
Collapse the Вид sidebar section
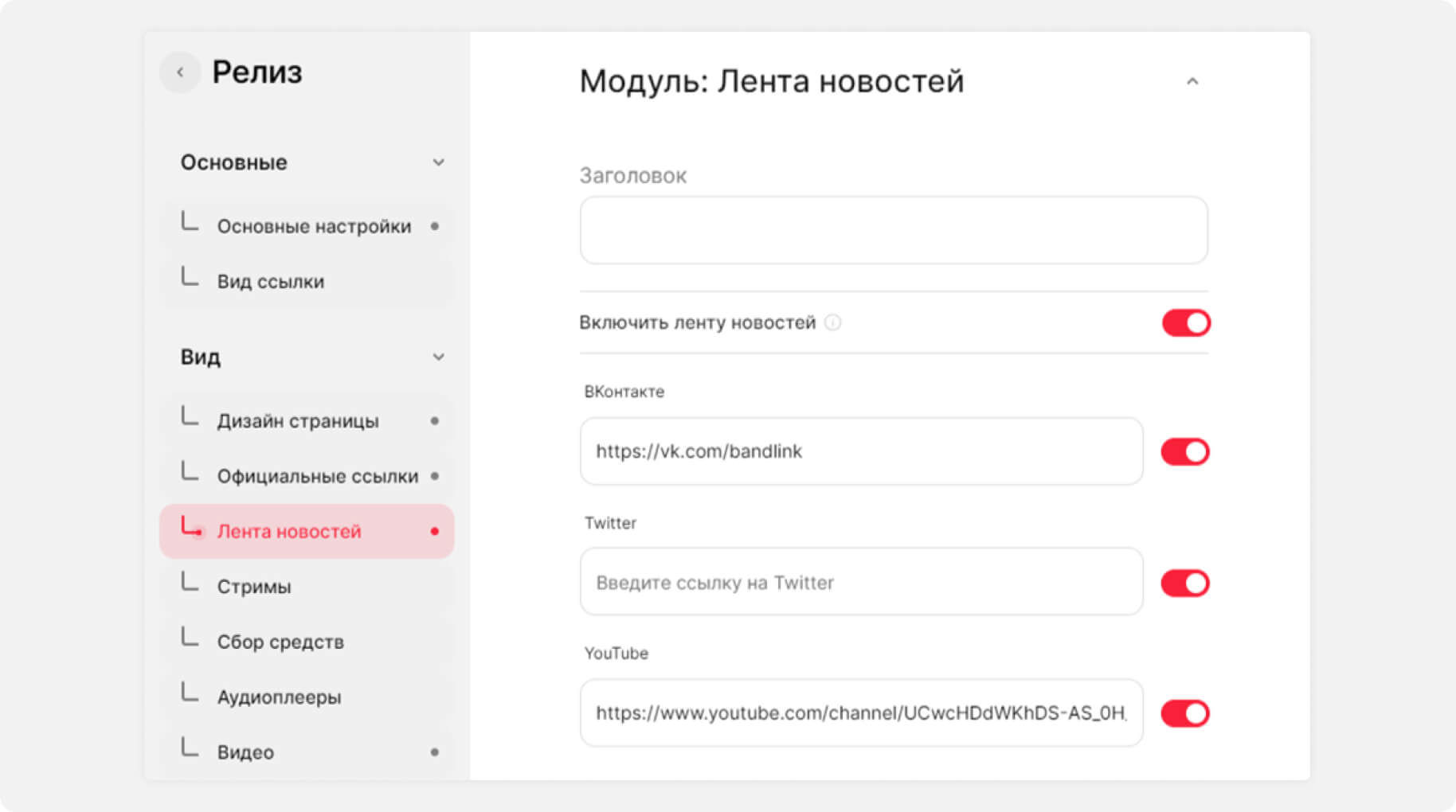(x=438, y=357)
